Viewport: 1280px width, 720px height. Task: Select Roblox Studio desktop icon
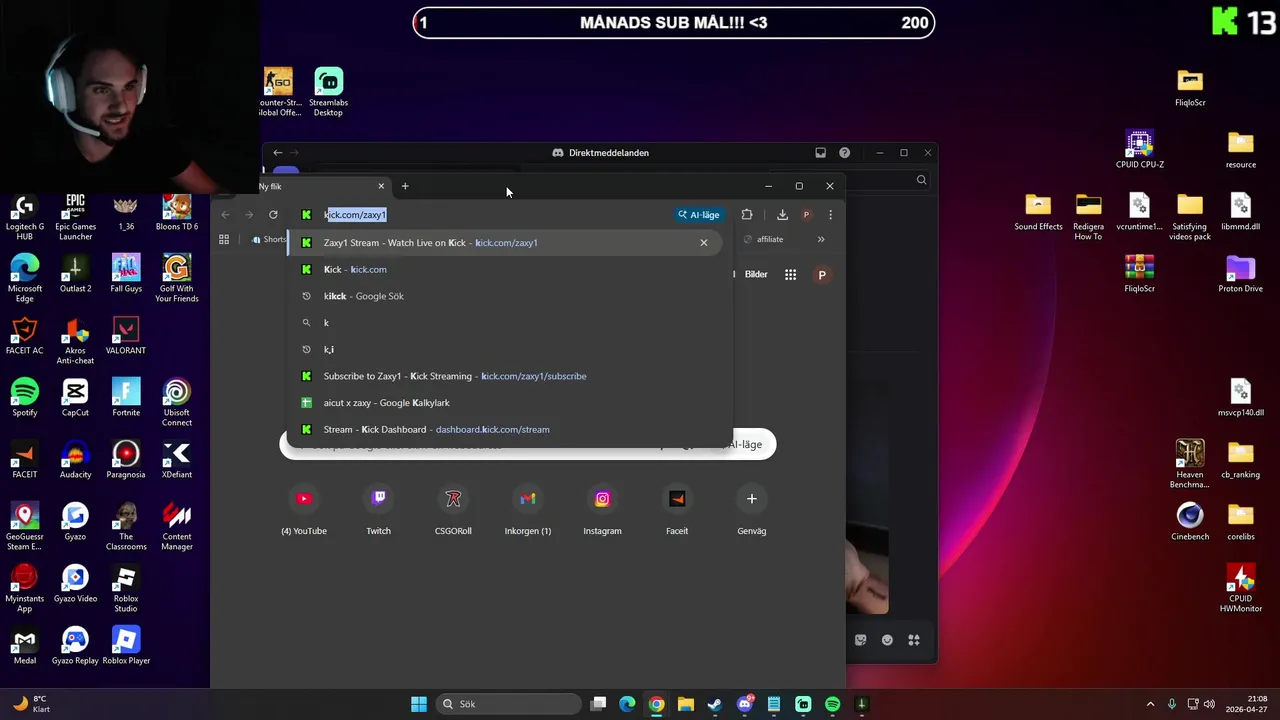[x=126, y=589]
